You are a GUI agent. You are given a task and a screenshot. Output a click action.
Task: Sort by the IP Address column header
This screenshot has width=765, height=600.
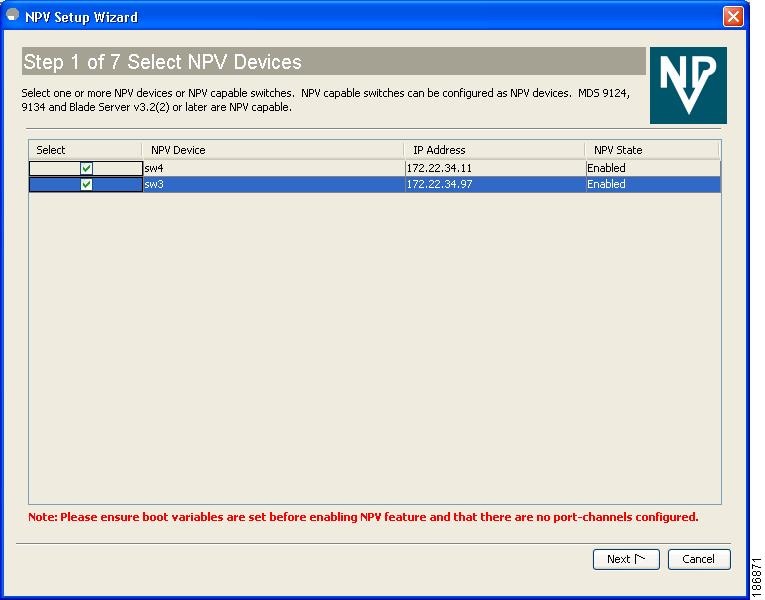494,150
